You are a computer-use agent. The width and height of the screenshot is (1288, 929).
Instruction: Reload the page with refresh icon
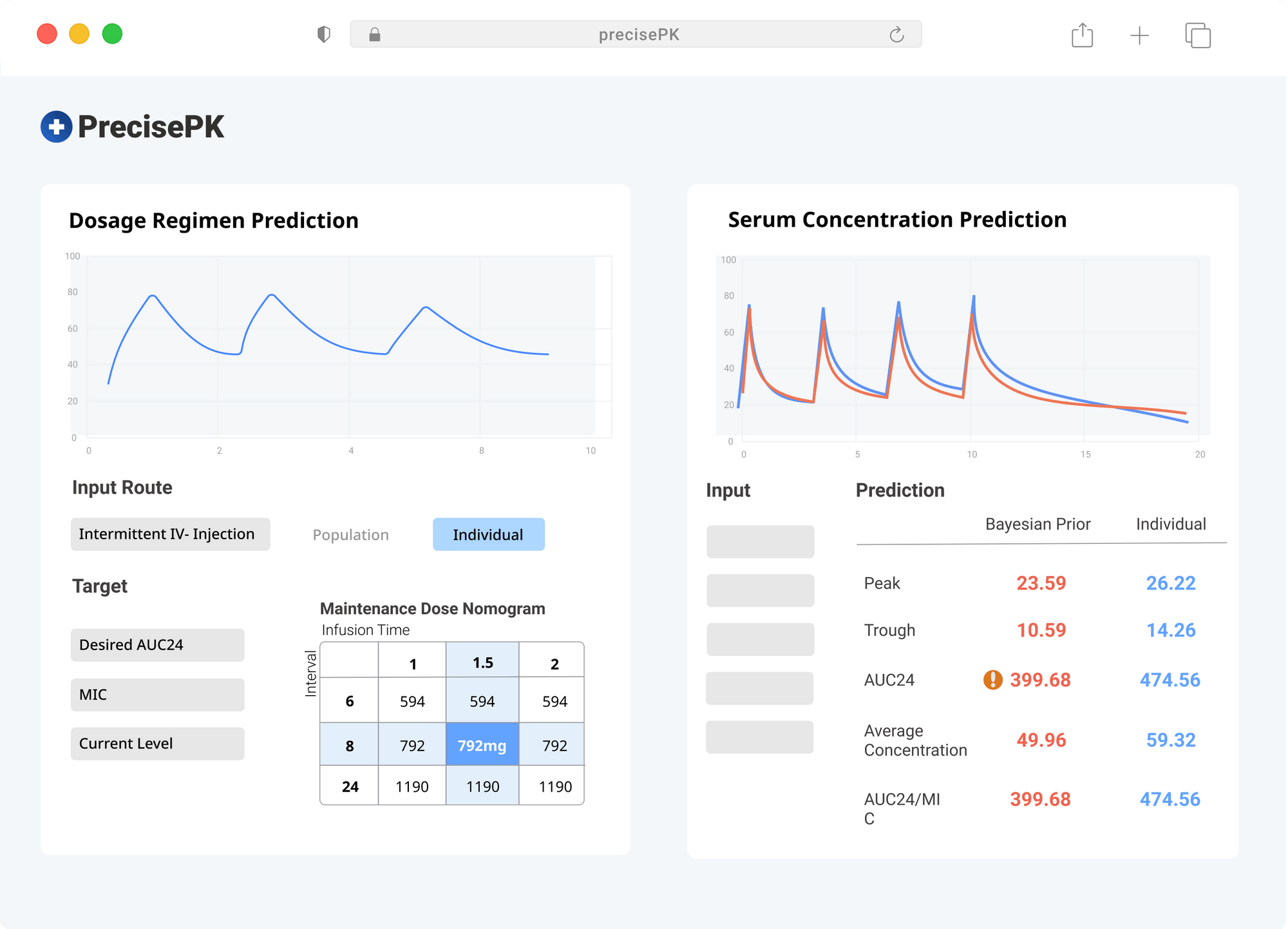coord(896,35)
